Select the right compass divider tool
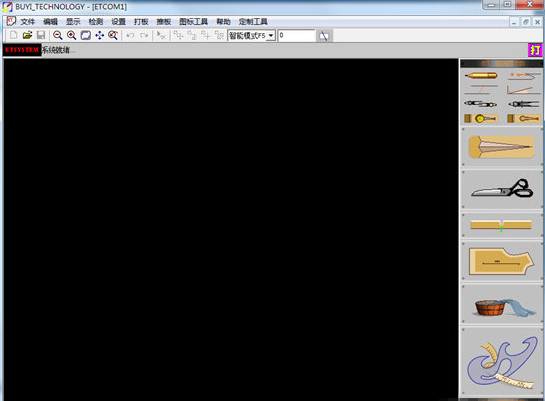Screen dimensions: 545x401 (524, 104)
